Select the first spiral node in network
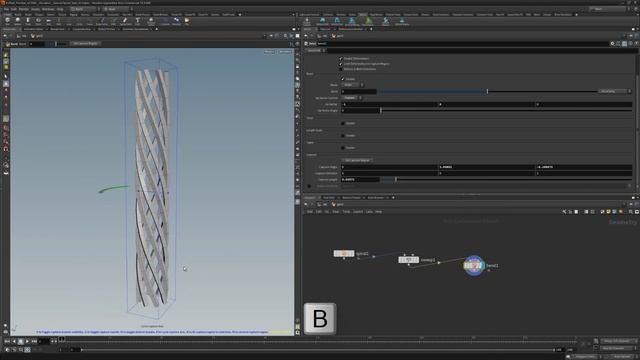 pyautogui.click(x=344, y=253)
